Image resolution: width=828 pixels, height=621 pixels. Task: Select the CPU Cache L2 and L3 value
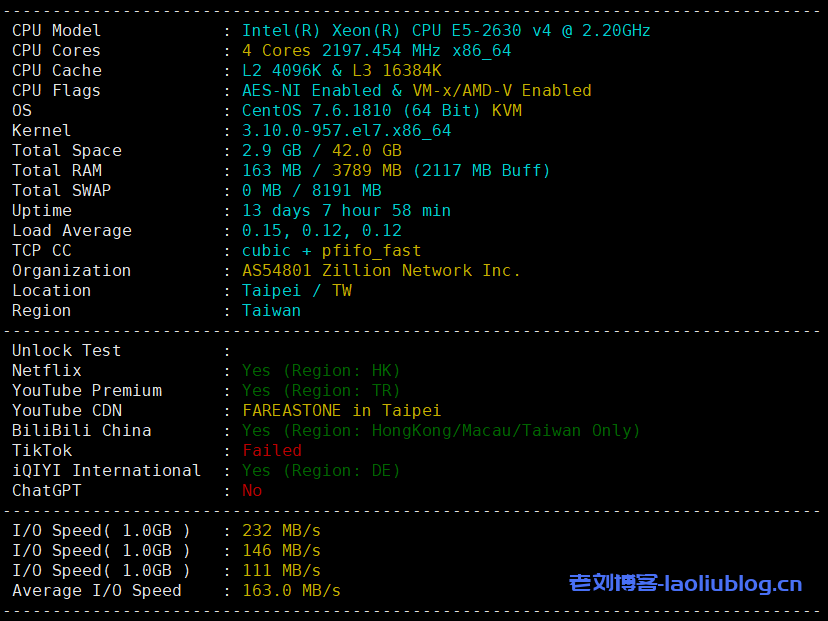pos(341,71)
